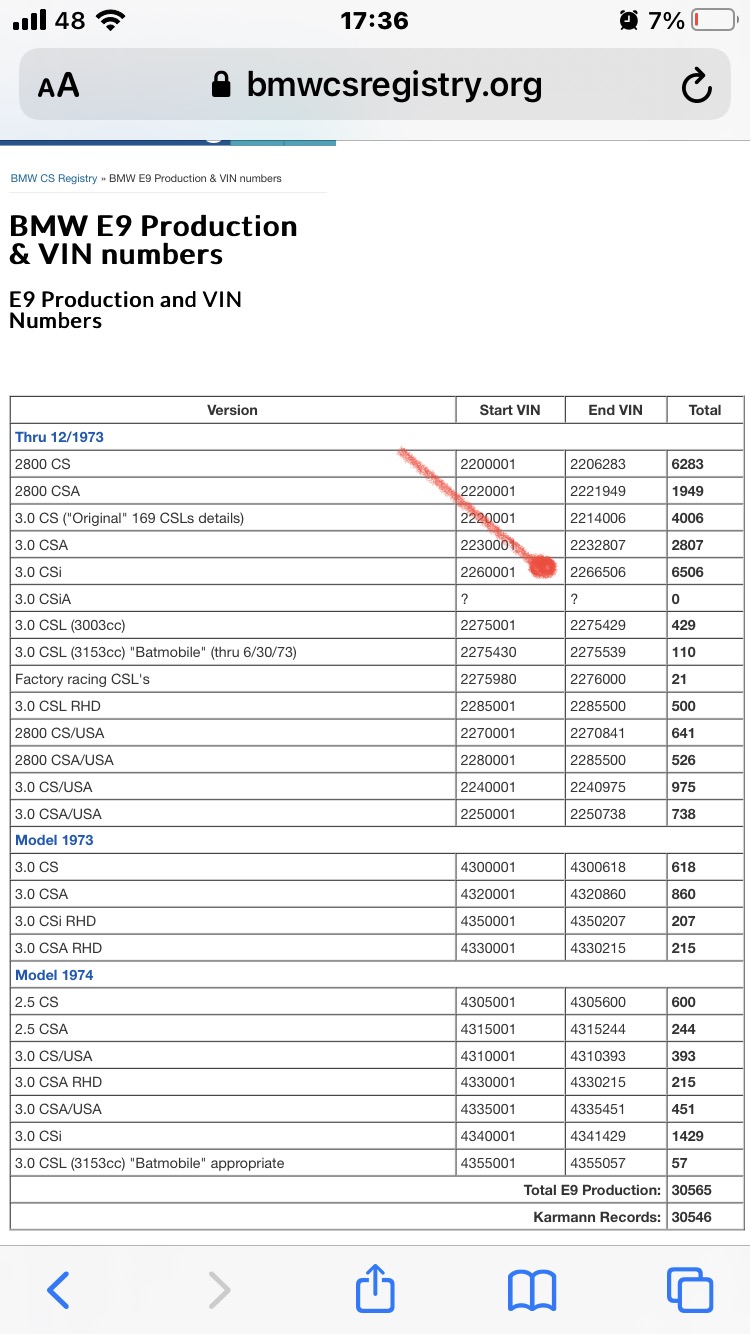
Task: Open the Thru 12/1973 section link
Action: click(59, 437)
